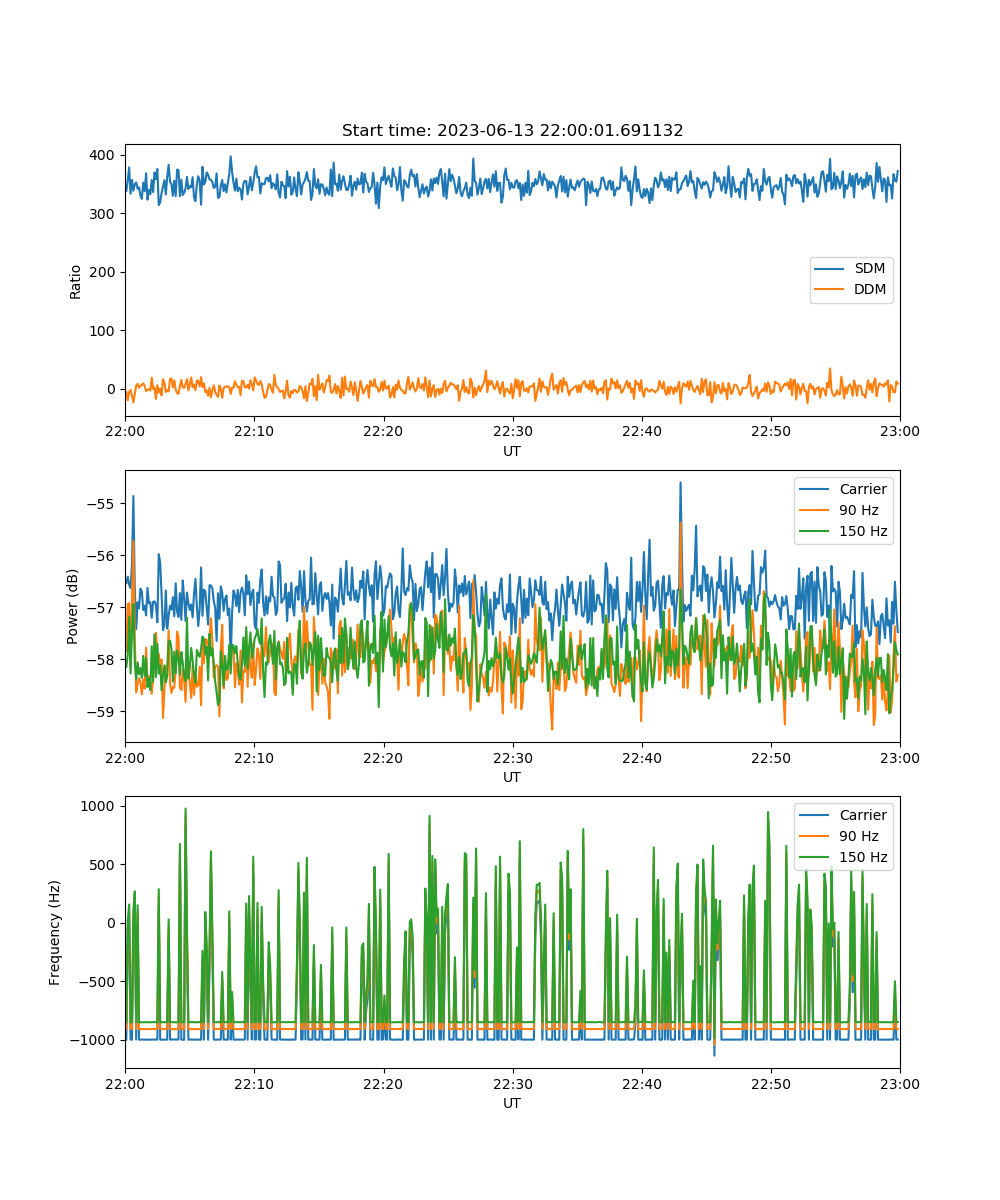Click the Ratio y-axis label
Viewport: 1000px width, 1200px height.
point(76,281)
